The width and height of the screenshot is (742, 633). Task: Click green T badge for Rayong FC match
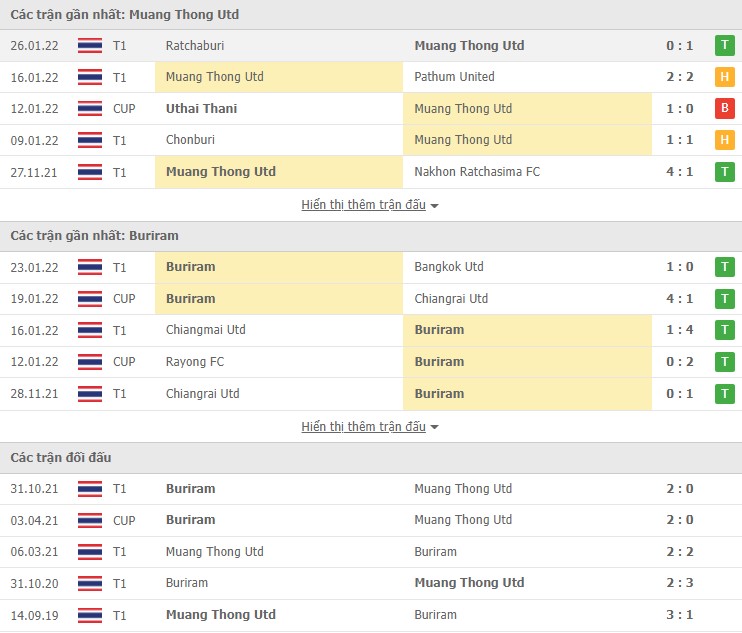point(724,362)
